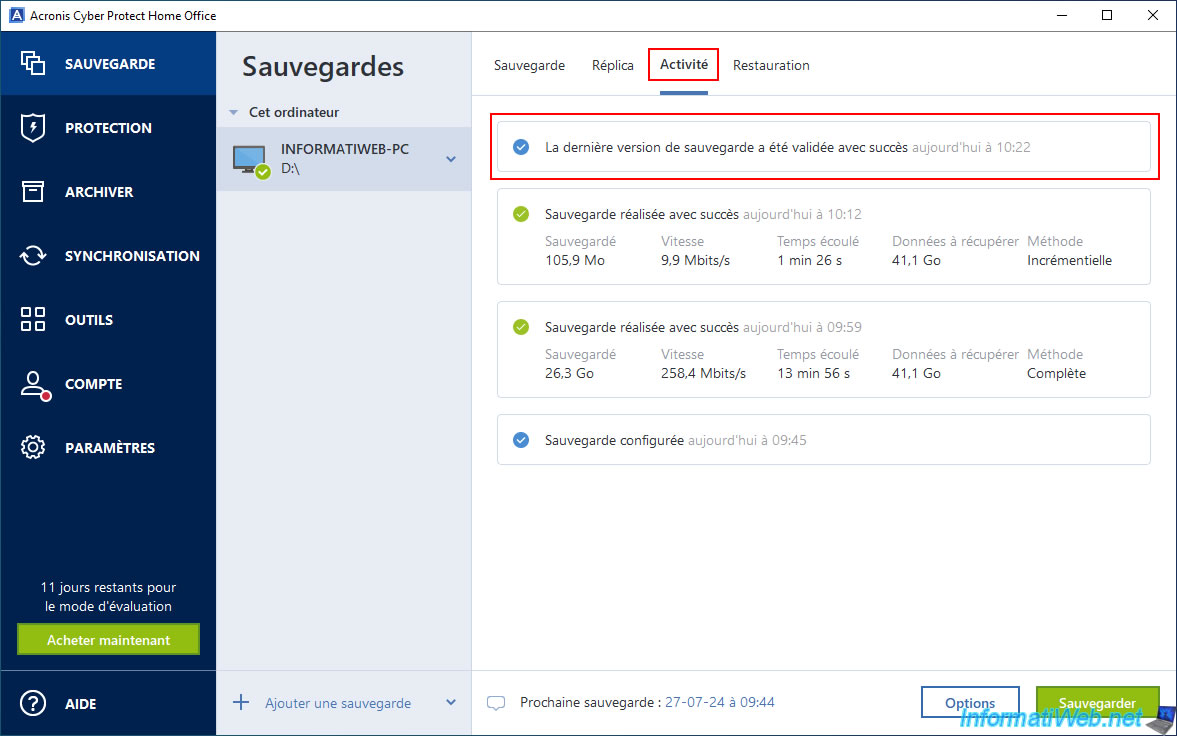Switch to the Réplica tab

pyautogui.click(x=612, y=65)
